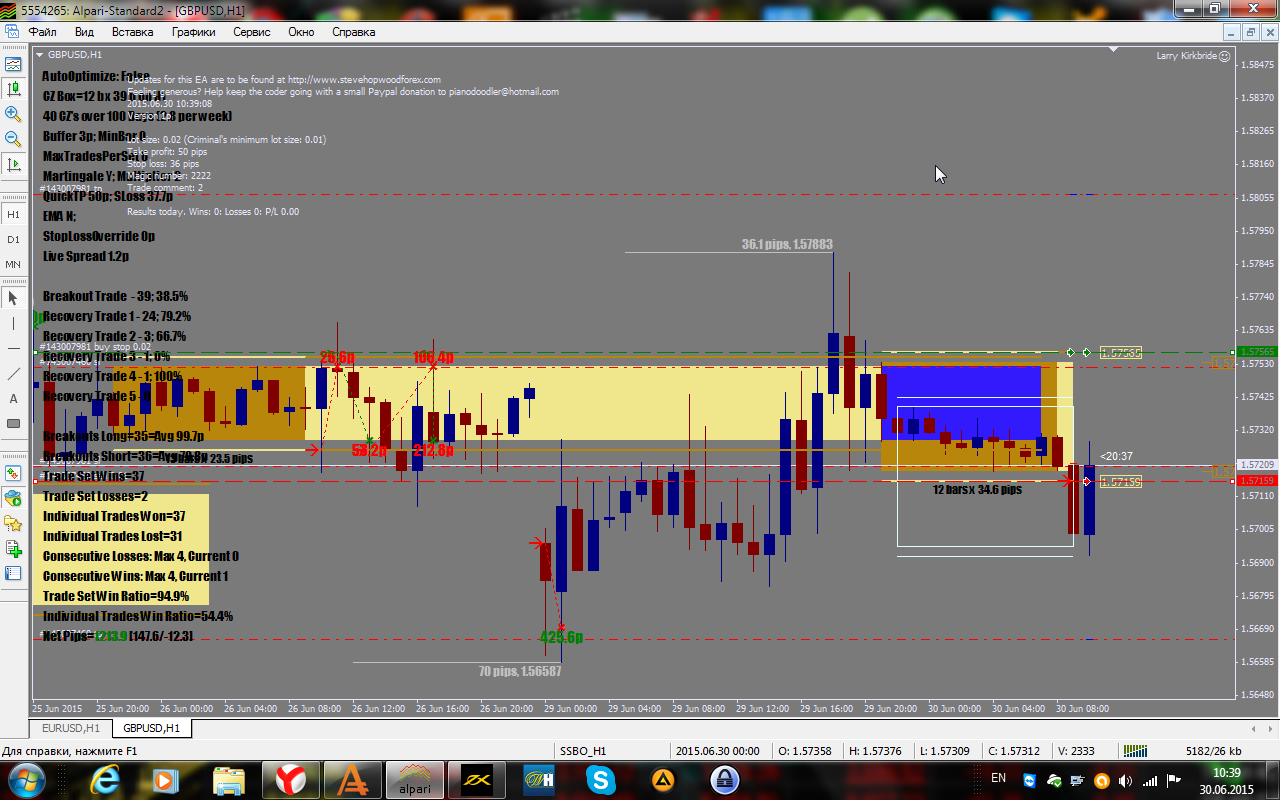Click the red 106.4p label
This screenshot has width=1280, height=800.
pyautogui.click(x=433, y=357)
